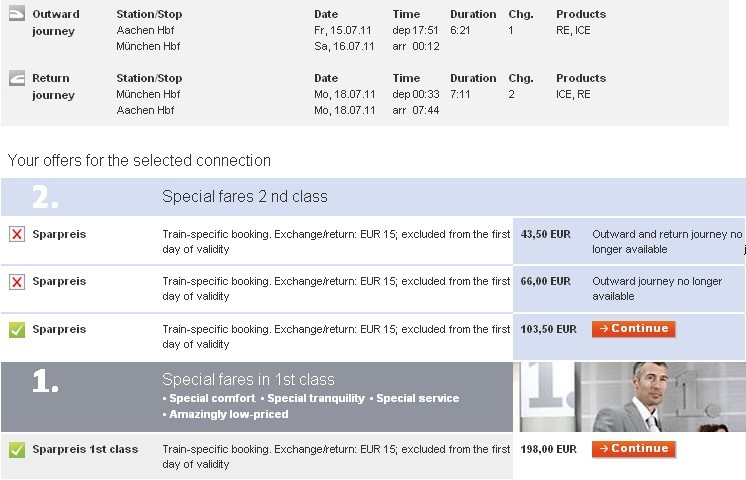Click the 43,50 EUR price
This screenshot has width=746, height=480.
(x=545, y=234)
